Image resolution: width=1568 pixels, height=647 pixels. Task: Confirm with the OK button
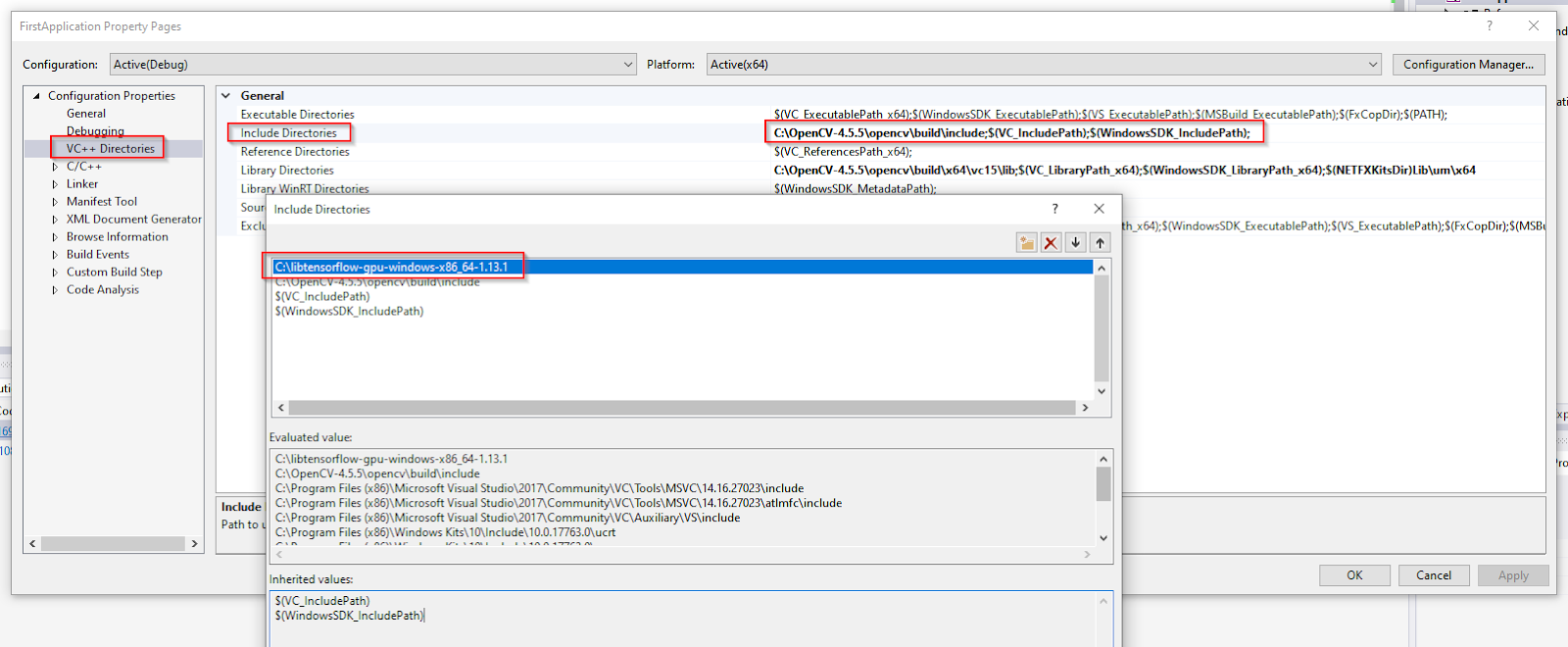coord(1354,575)
